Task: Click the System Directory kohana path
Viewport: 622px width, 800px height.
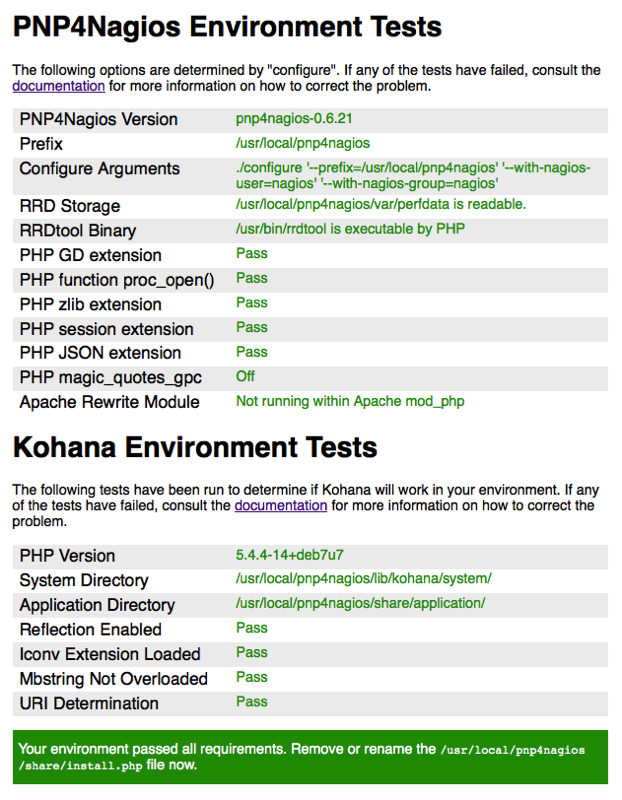Action: (x=363, y=580)
